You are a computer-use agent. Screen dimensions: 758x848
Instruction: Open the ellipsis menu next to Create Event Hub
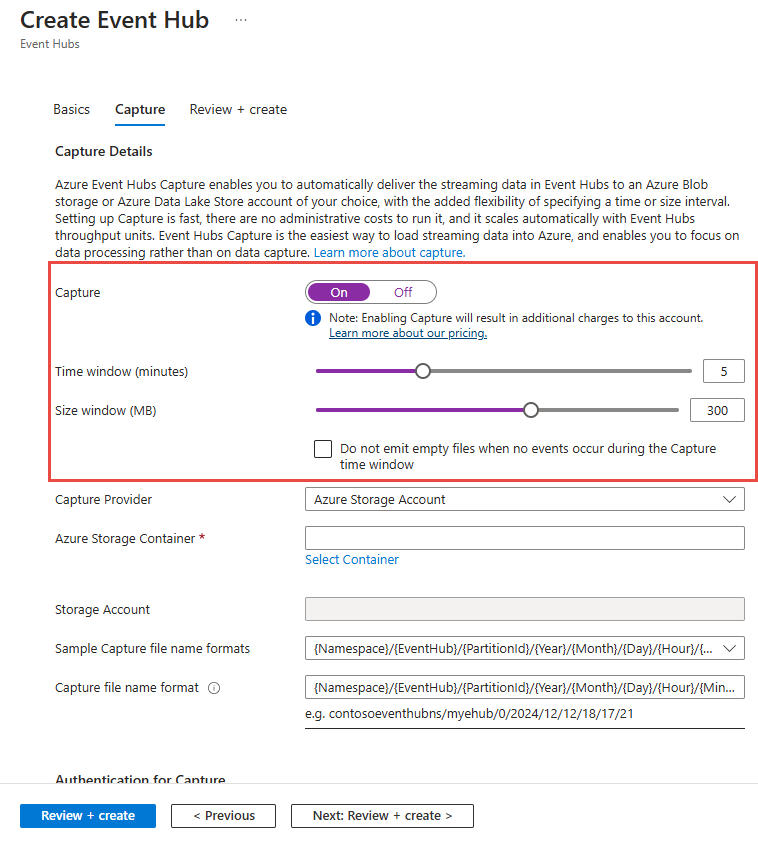241,20
